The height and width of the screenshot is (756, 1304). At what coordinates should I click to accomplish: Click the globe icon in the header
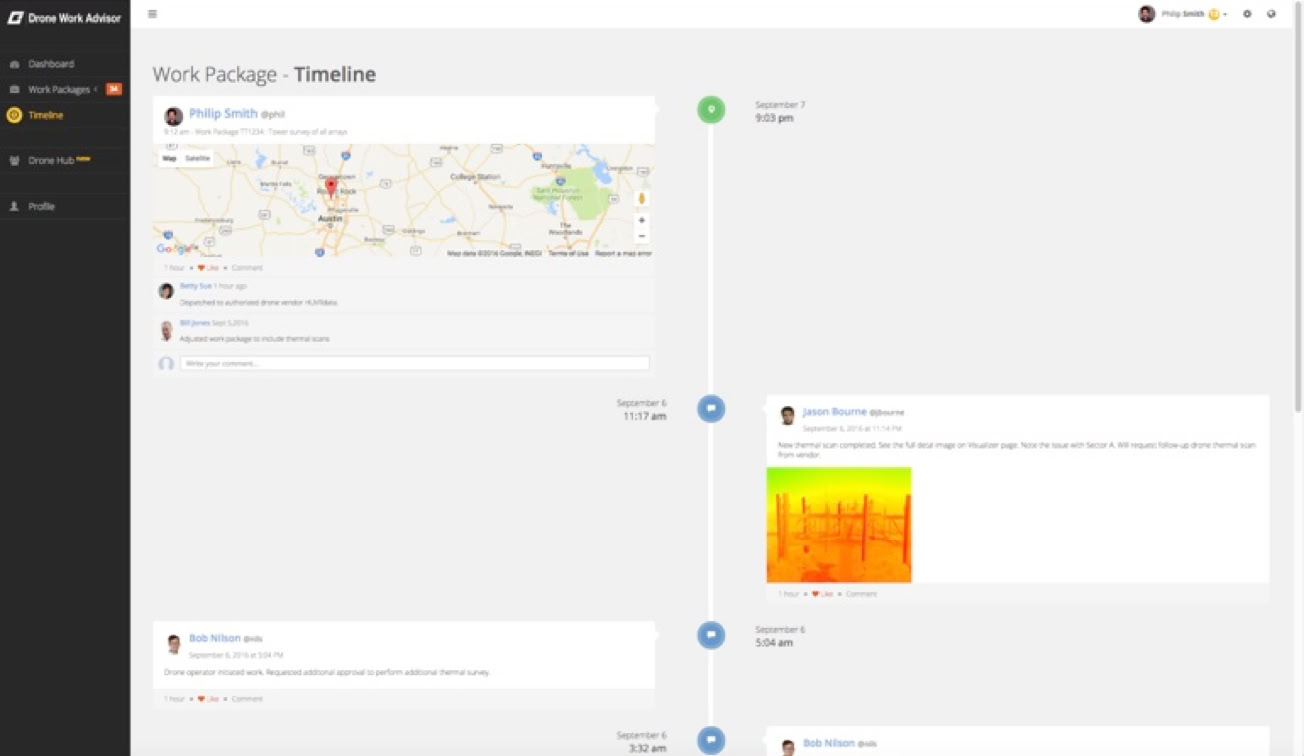[1271, 14]
